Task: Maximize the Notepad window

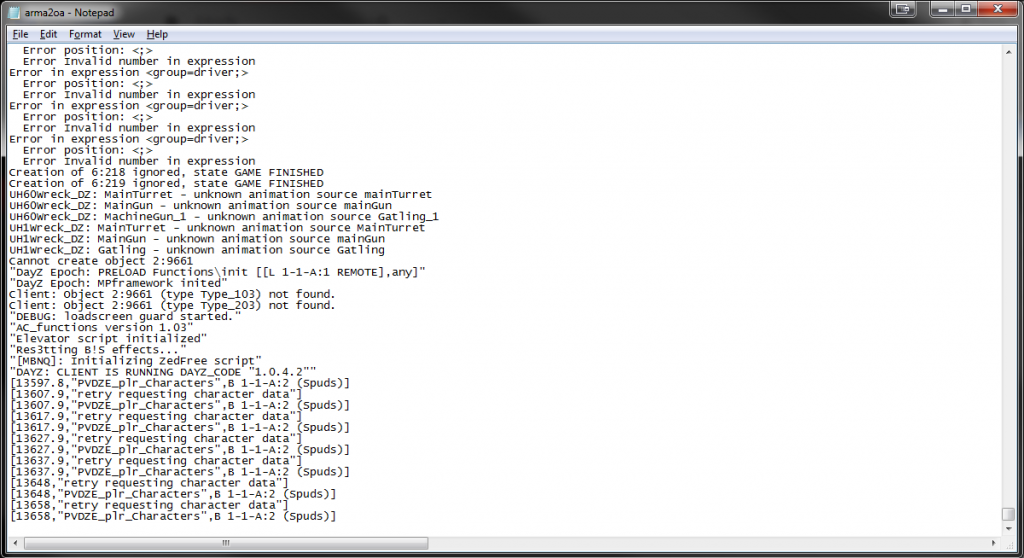Action: 966,9
